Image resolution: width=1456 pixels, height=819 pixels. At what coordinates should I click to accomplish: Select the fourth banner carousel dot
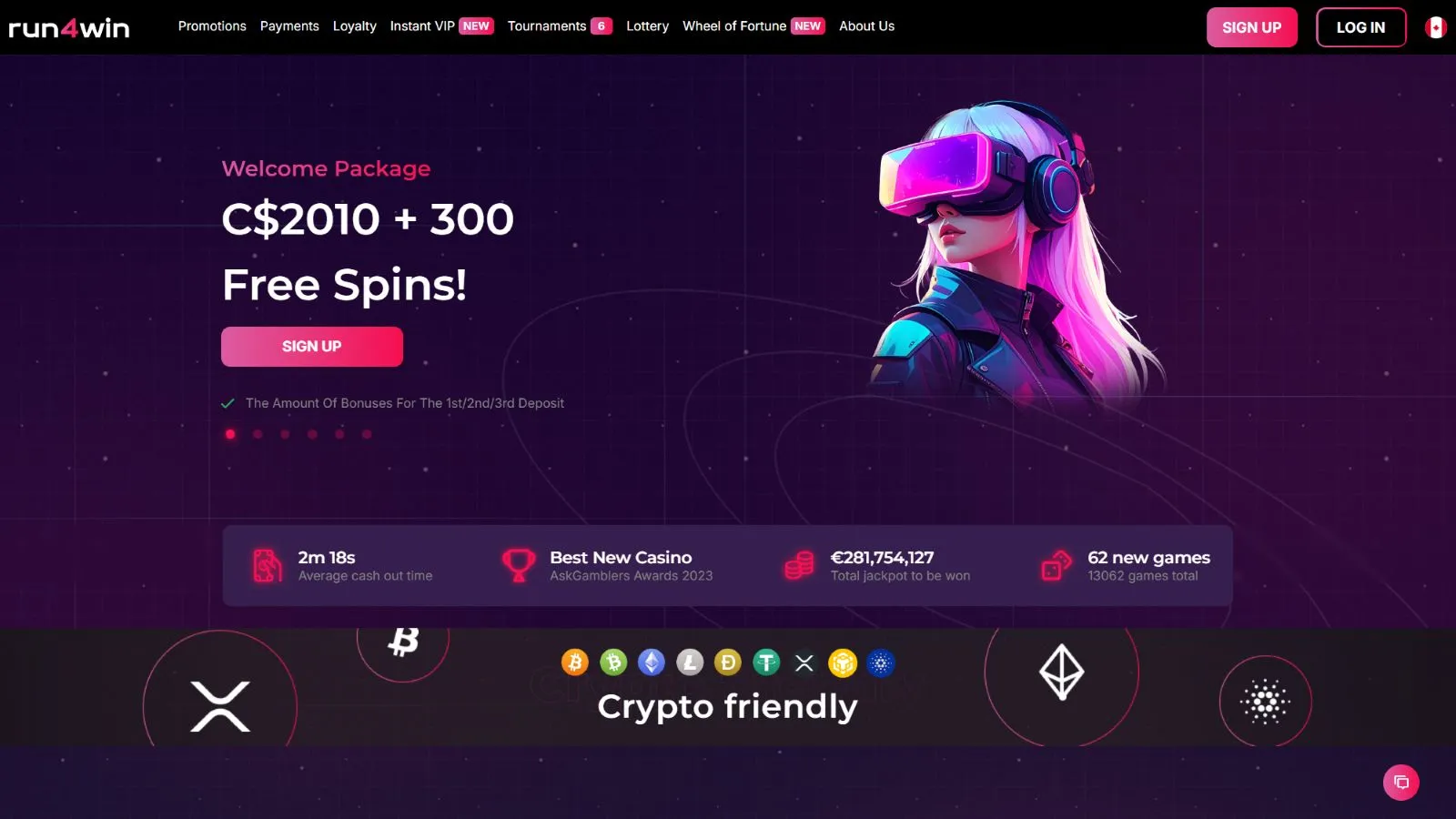pos(312,434)
